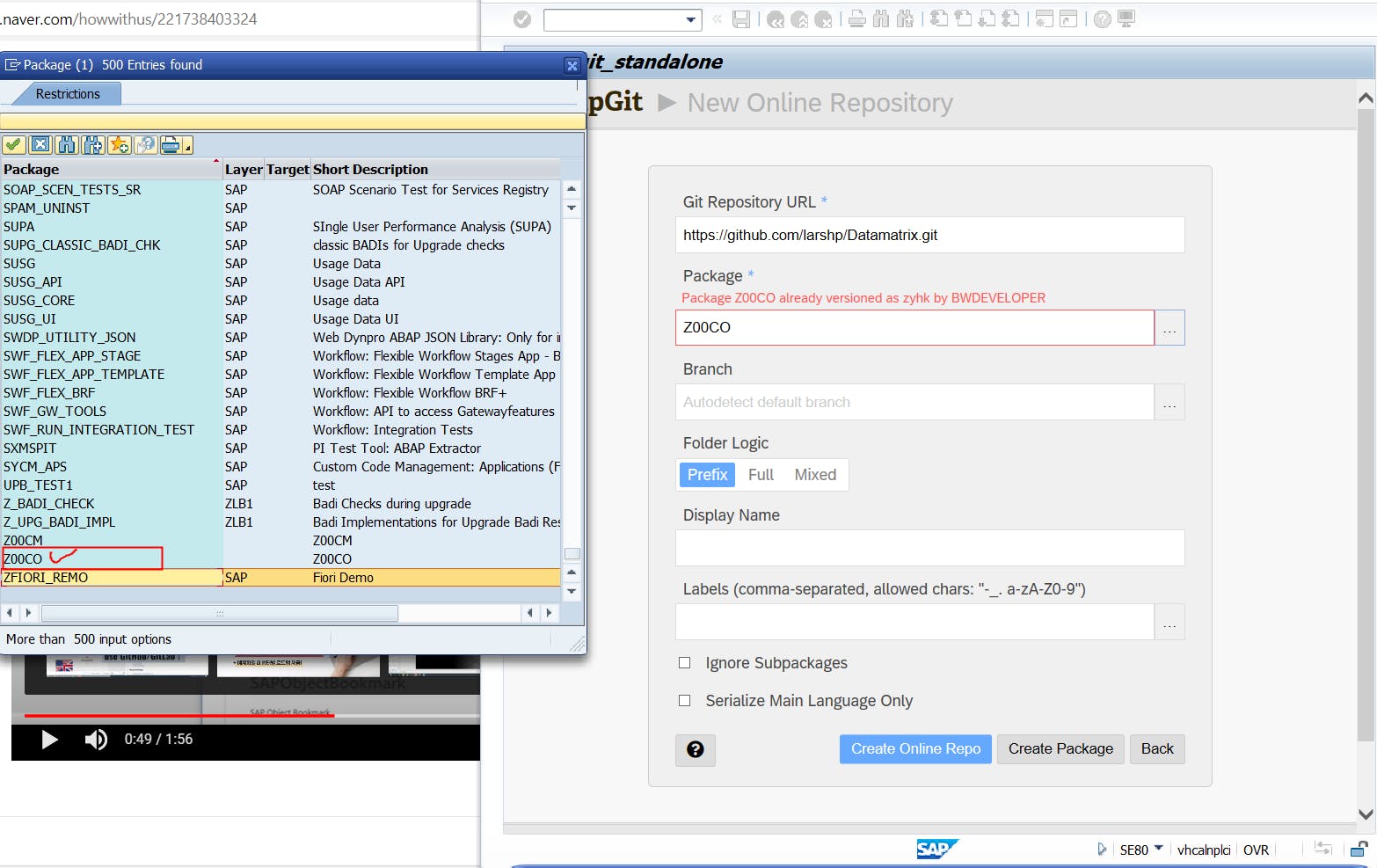Click the lock icon in SAP status bar
Viewport: 1377px width, 868px height.
click(1359, 849)
